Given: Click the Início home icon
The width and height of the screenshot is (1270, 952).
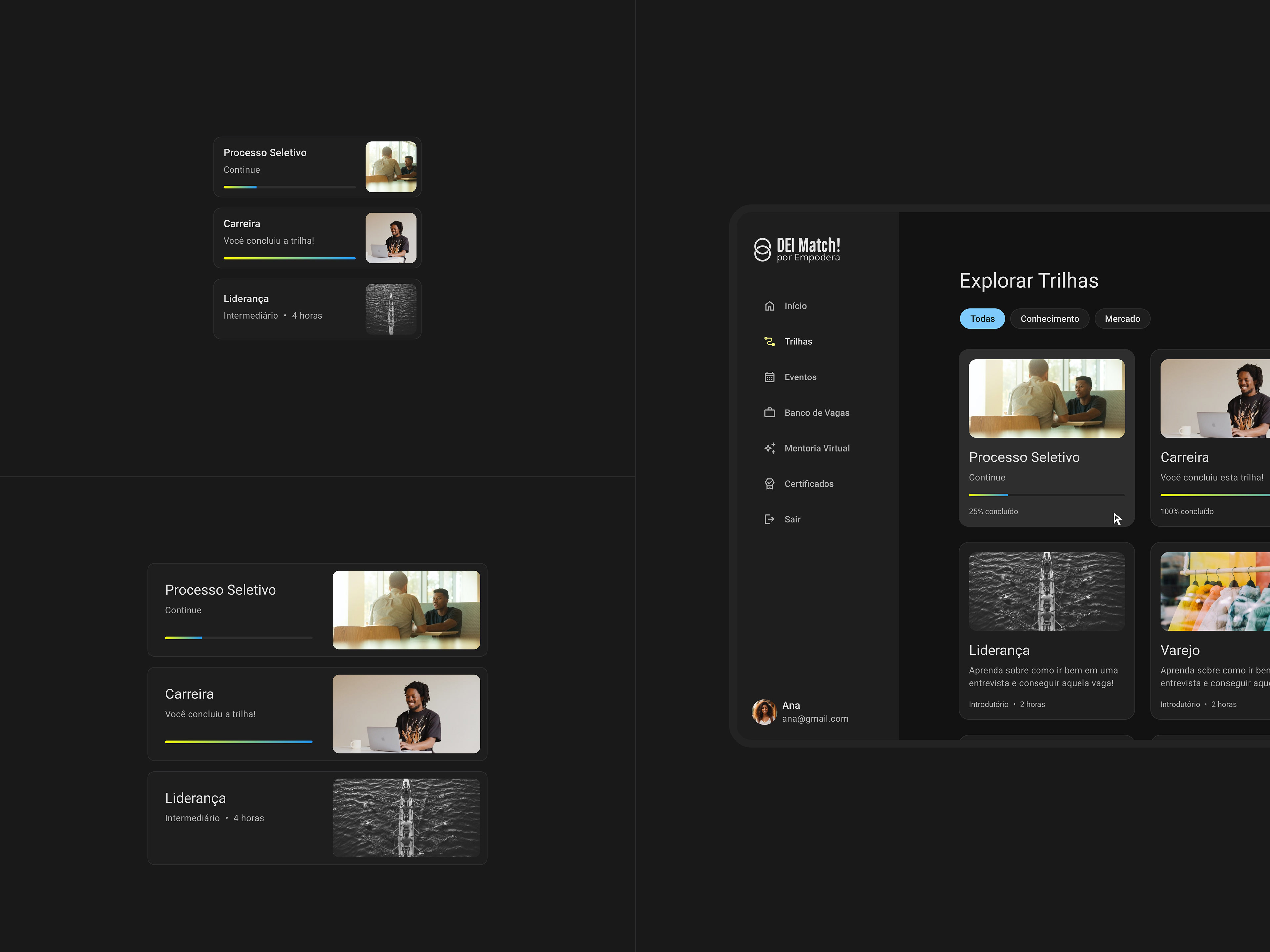Looking at the screenshot, I should pyautogui.click(x=769, y=306).
